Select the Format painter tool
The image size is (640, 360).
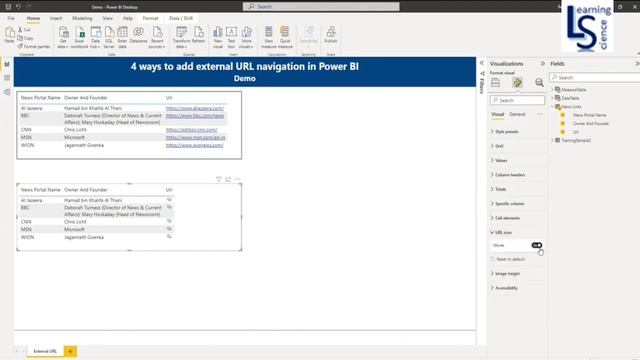click(x=34, y=47)
